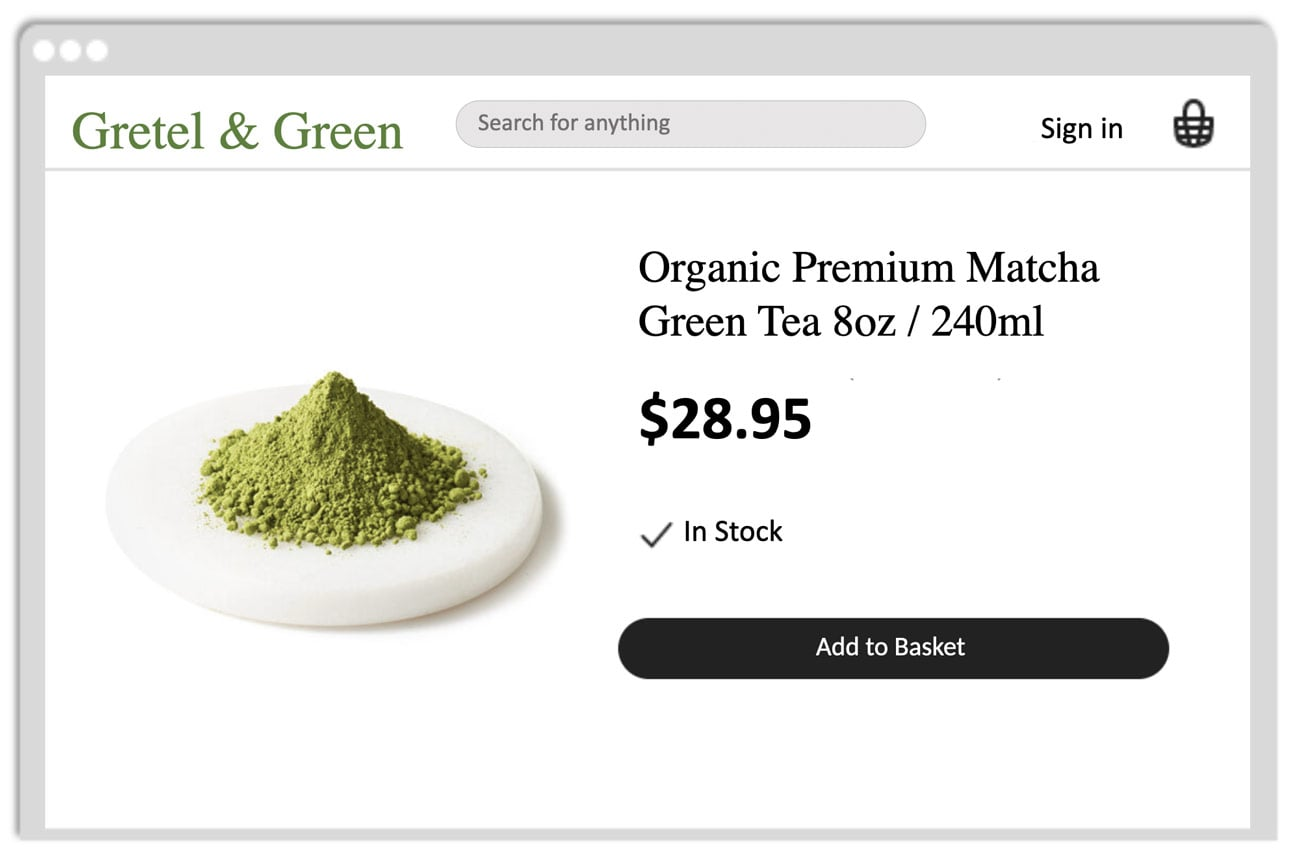1296x850 pixels.
Task: Click the $28.95 price
Action: tap(725, 419)
